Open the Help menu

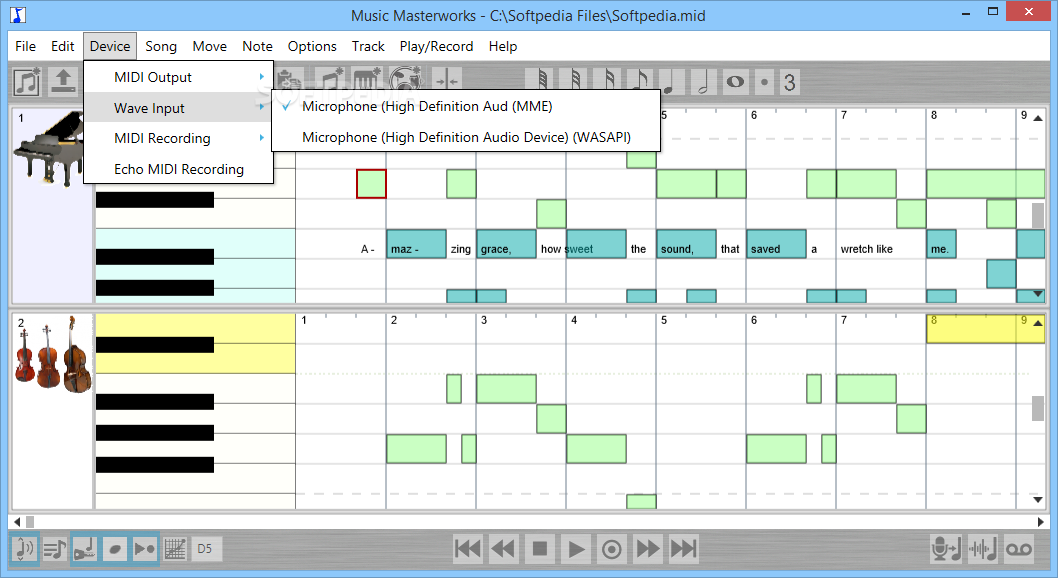[503, 47]
